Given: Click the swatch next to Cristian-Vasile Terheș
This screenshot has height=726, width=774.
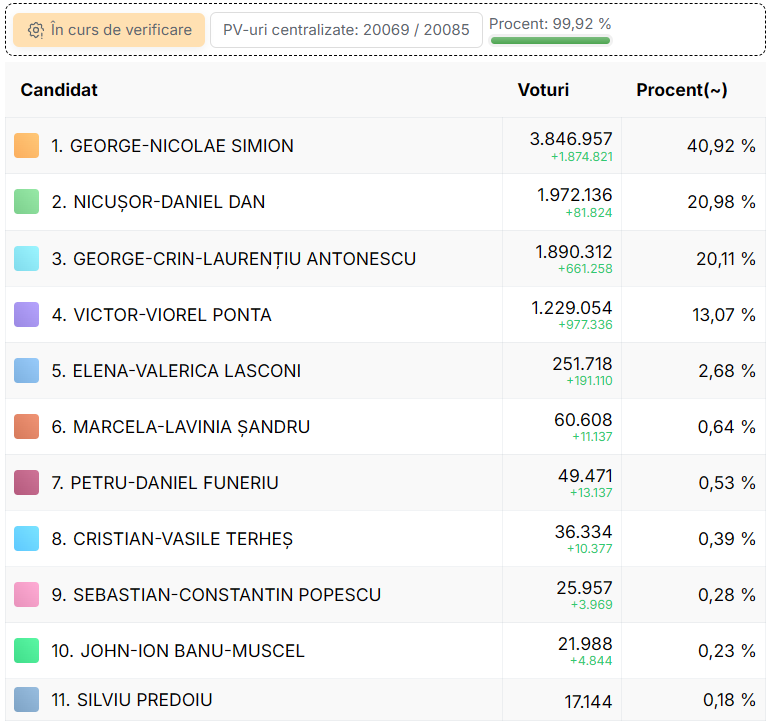Looking at the screenshot, I should coord(27,539).
